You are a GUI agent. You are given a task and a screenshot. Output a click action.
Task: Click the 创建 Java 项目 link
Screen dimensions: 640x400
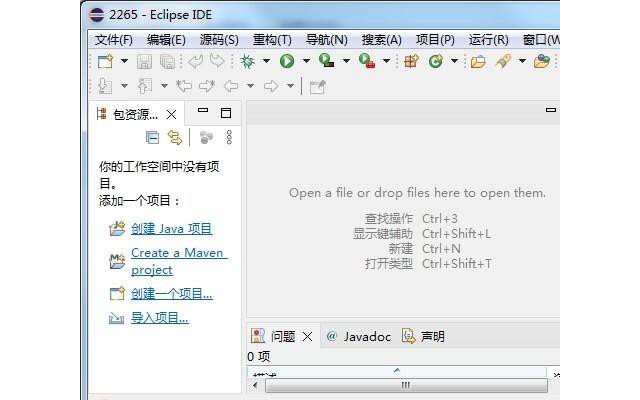click(x=171, y=229)
